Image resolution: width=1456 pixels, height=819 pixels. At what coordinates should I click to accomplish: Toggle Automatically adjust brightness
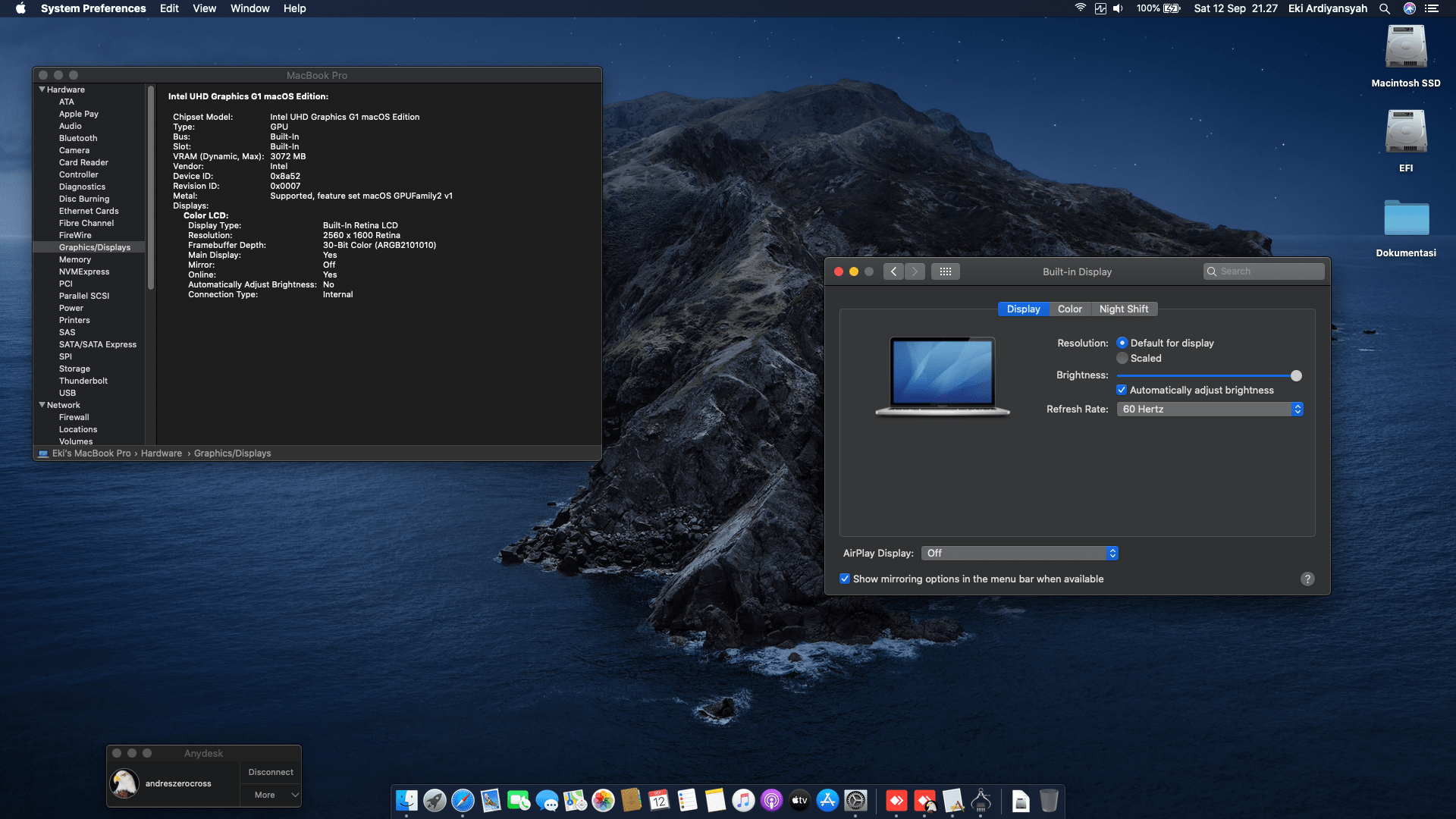tap(1122, 390)
